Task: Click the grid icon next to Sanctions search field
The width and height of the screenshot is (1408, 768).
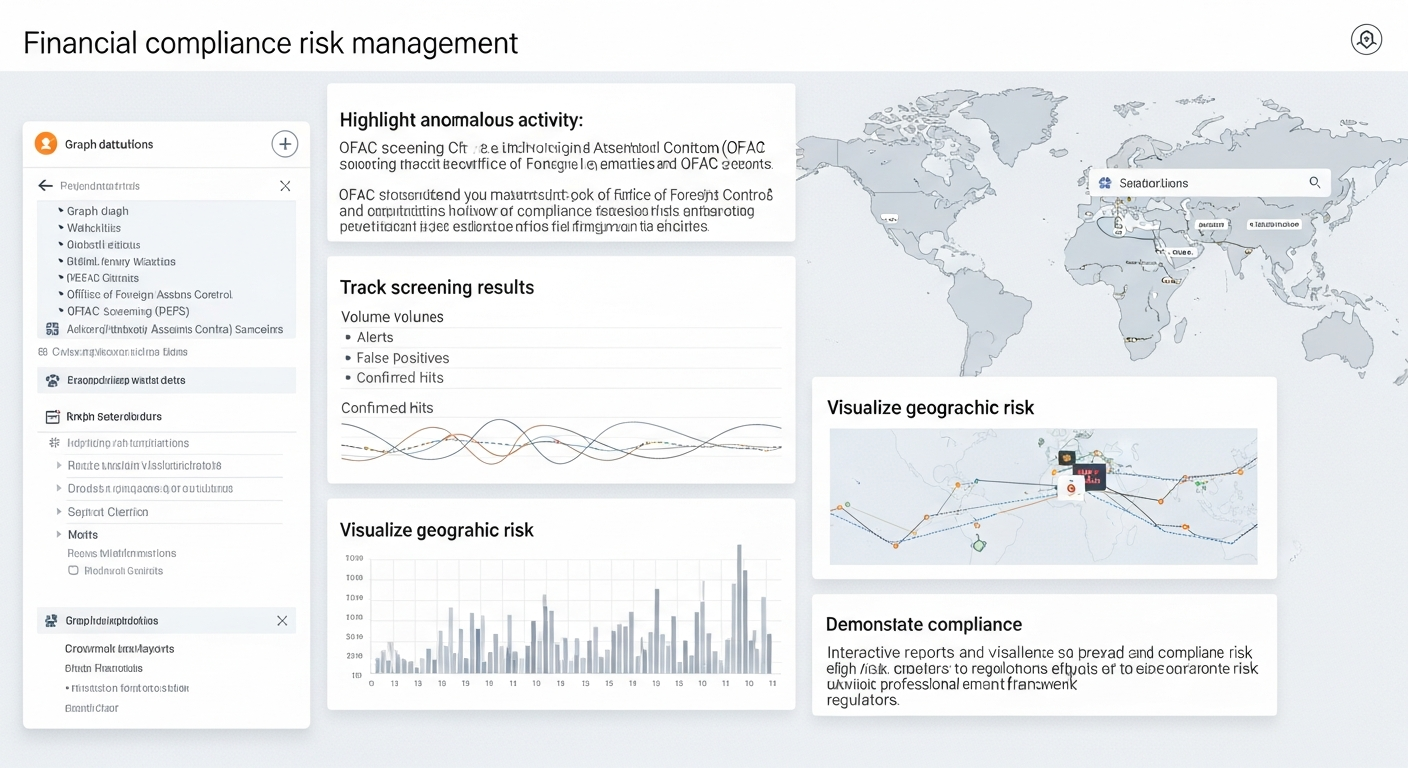Action: 1106,183
